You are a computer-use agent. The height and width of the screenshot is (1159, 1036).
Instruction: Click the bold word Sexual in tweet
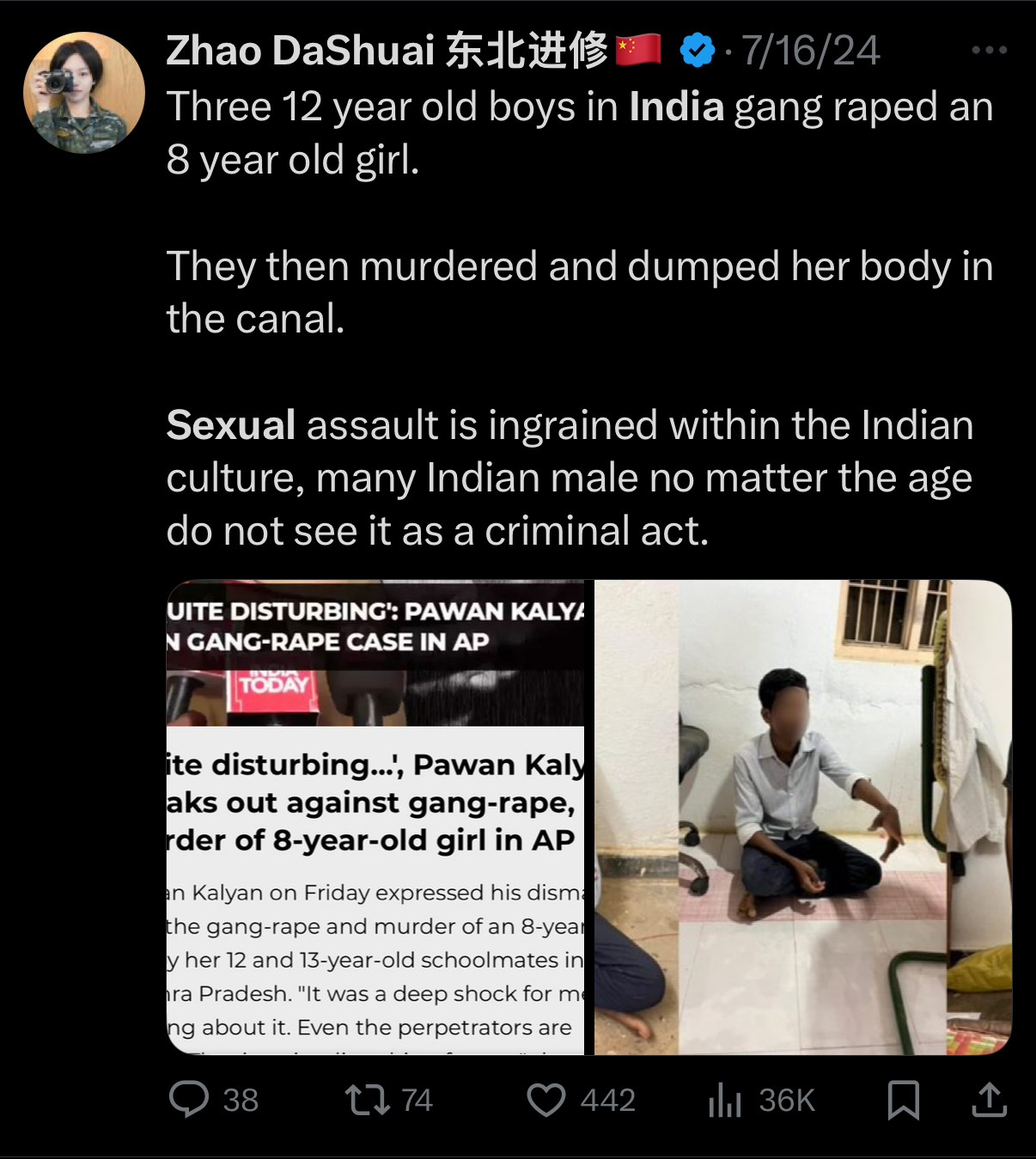(x=231, y=425)
